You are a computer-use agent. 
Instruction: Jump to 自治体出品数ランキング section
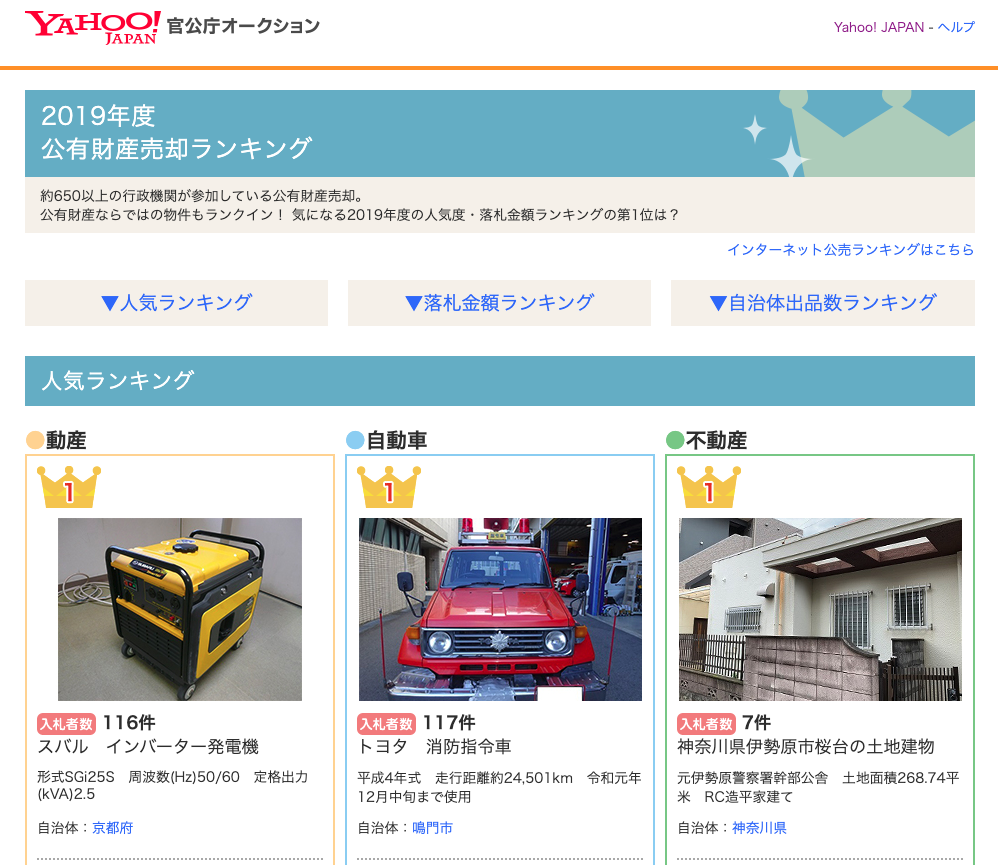coord(823,303)
